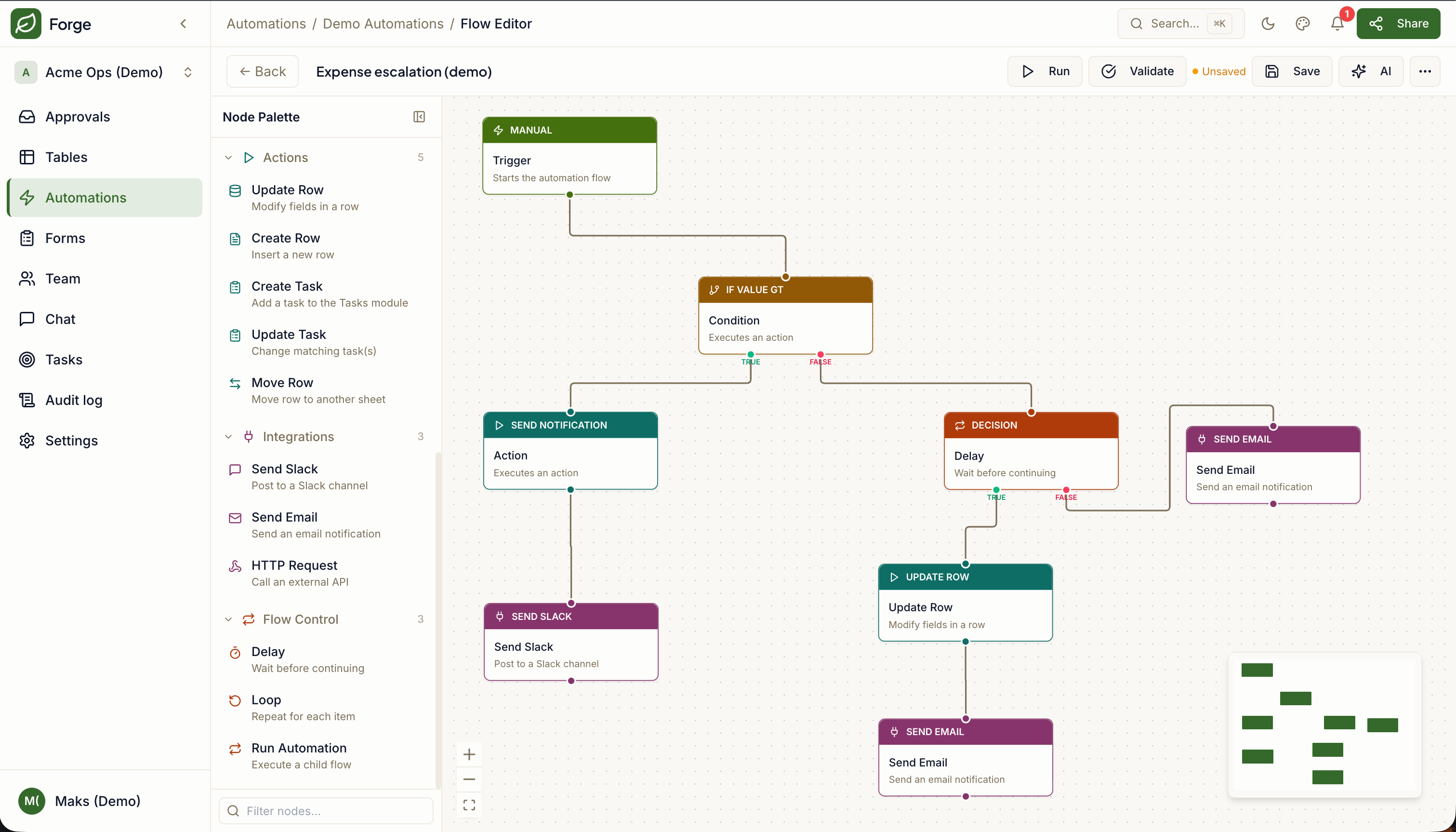Viewport: 1456px width, 832px height.
Task: Click the Manual trigger lightning icon
Action: pyautogui.click(x=498, y=130)
